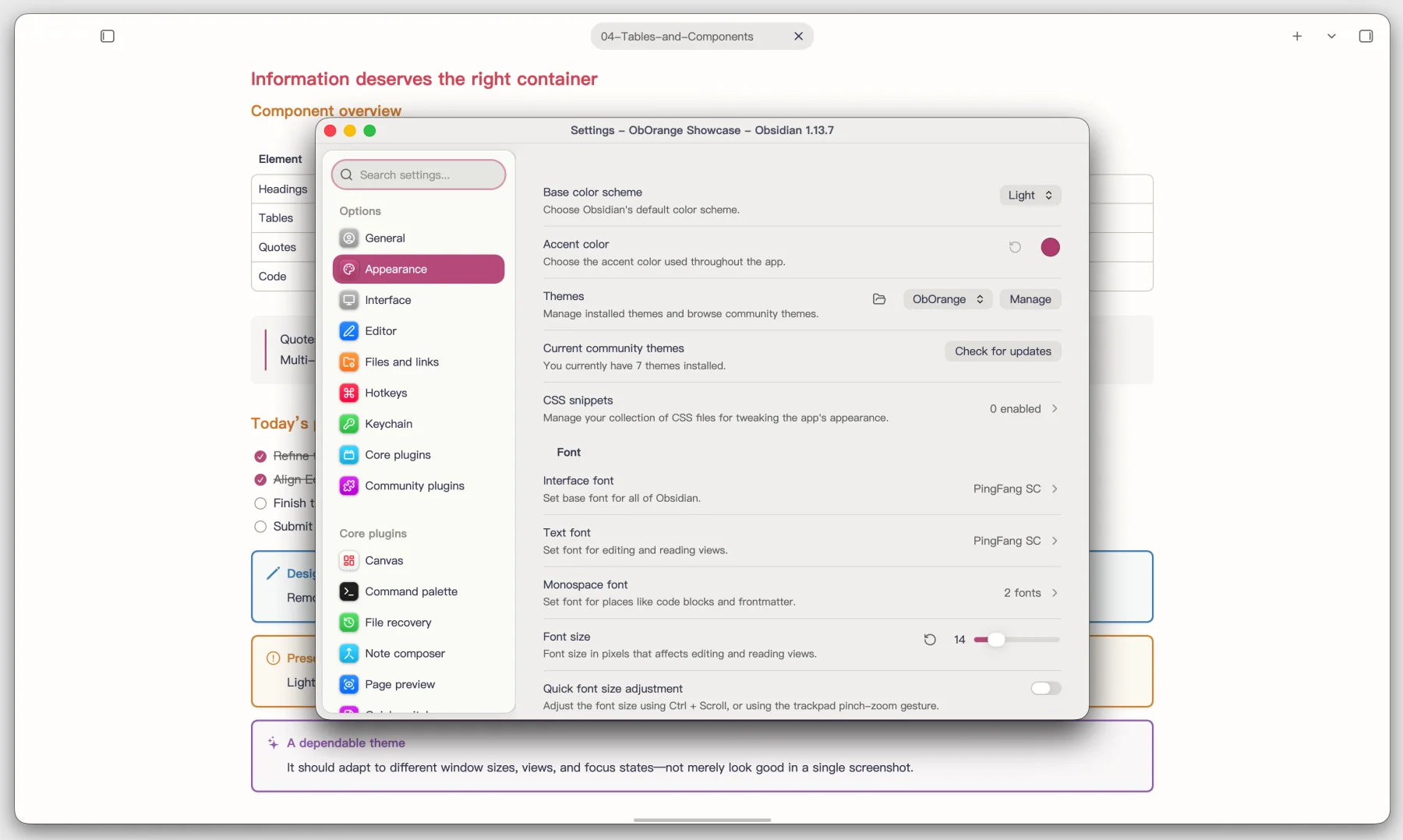Open the themes folder icon
Screen dimensions: 1403x840
coord(879,299)
